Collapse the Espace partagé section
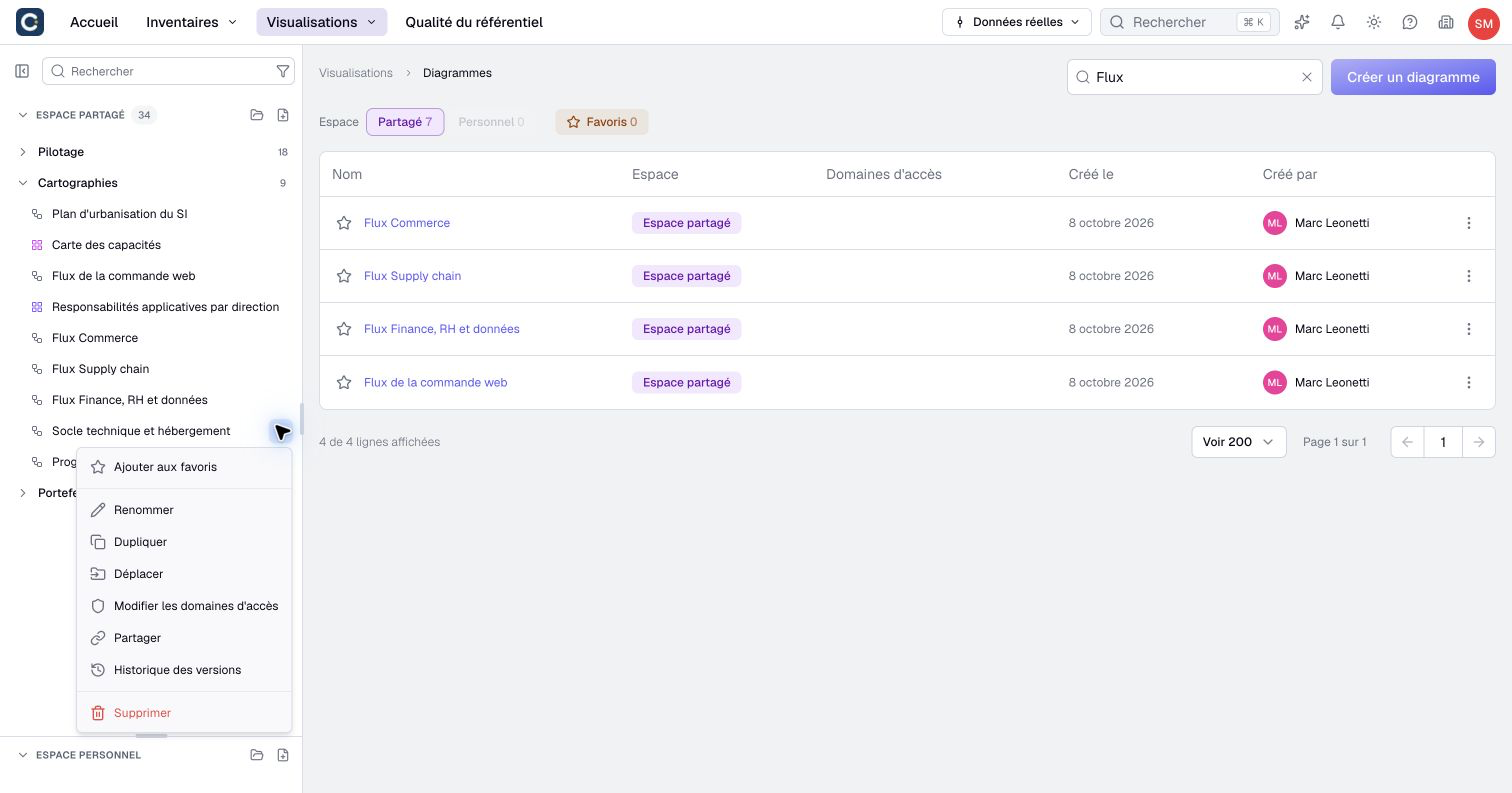This screenshot has height=793, width=1512. pyautogui.click(x=23, y=115)
